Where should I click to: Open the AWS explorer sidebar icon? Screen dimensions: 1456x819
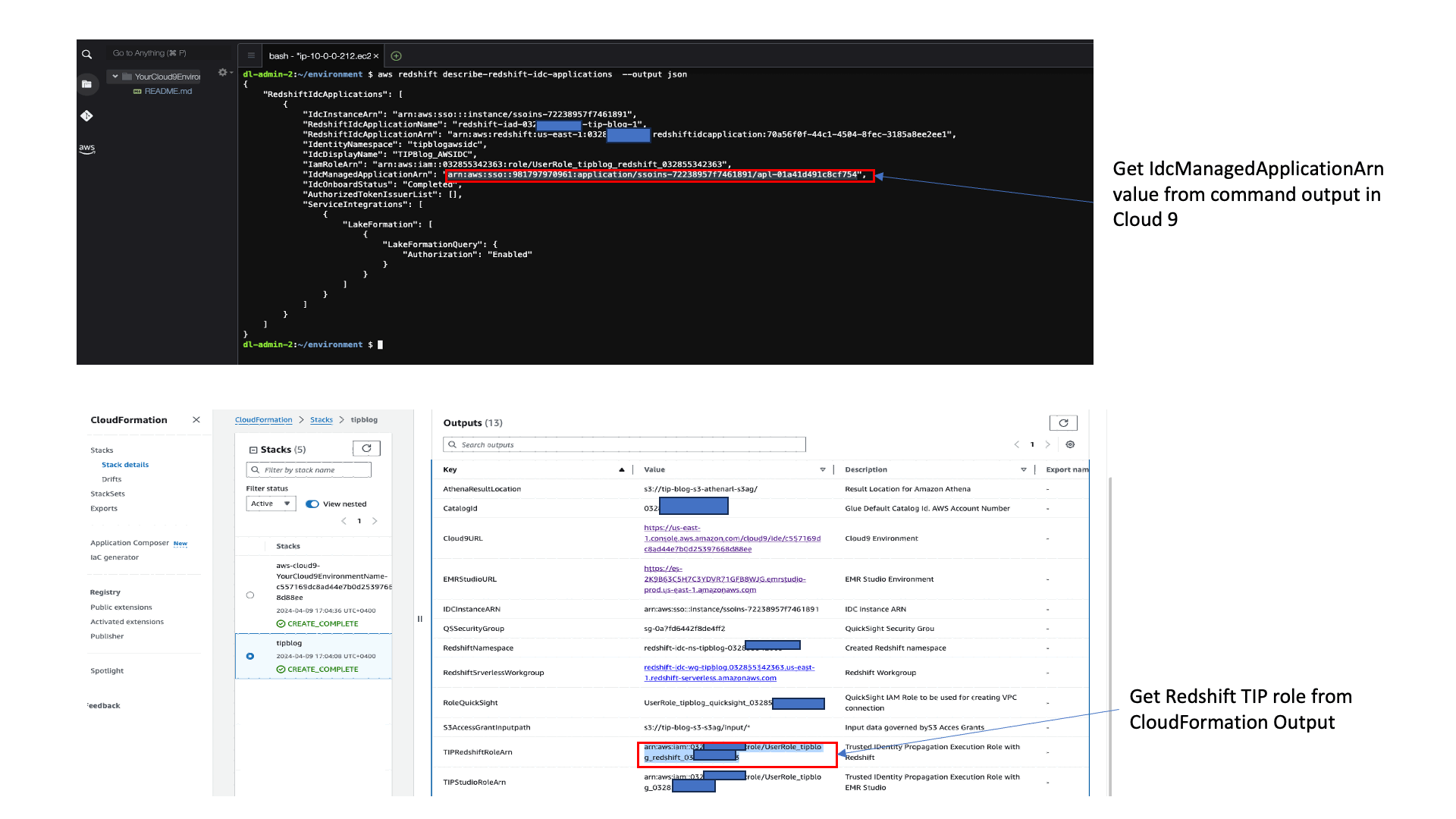click(x=87, y=149)
